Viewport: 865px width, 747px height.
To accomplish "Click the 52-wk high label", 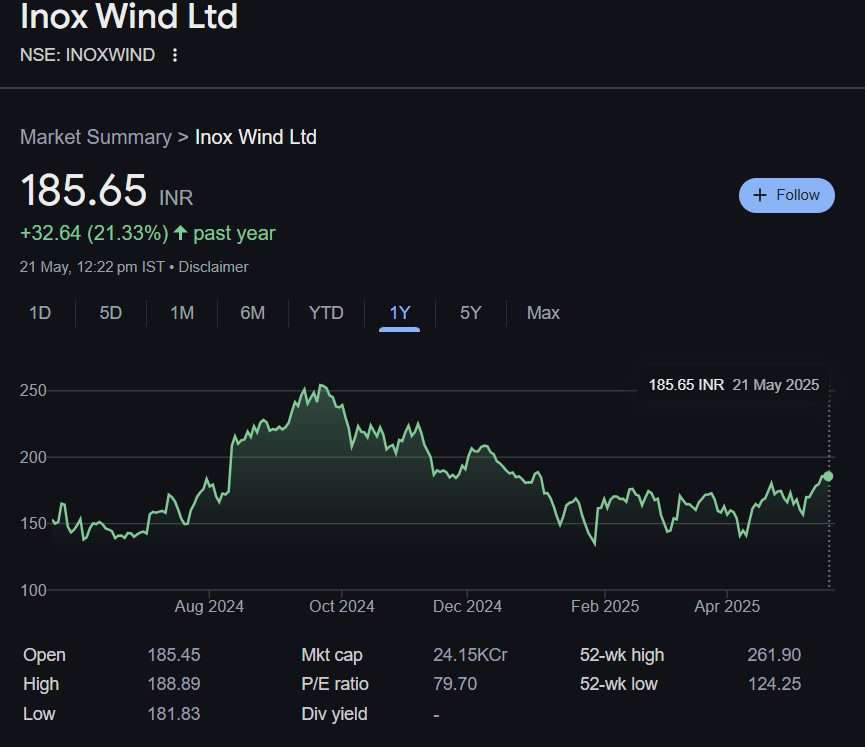I will click(622, 655).
